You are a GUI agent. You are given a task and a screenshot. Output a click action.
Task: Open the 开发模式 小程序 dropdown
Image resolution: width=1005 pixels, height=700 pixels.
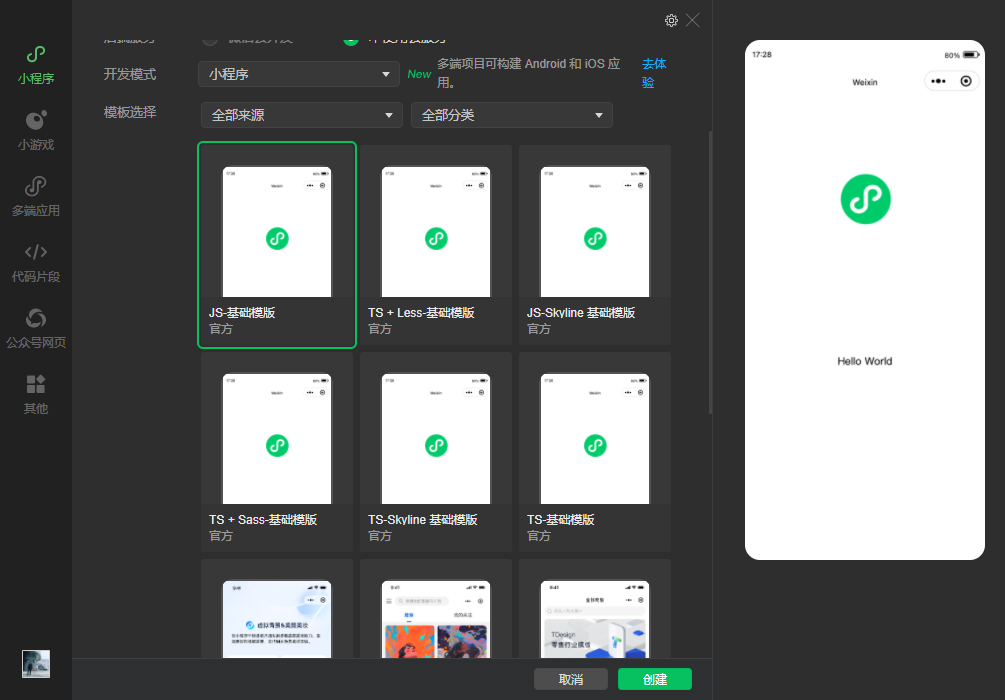point(299,74)
